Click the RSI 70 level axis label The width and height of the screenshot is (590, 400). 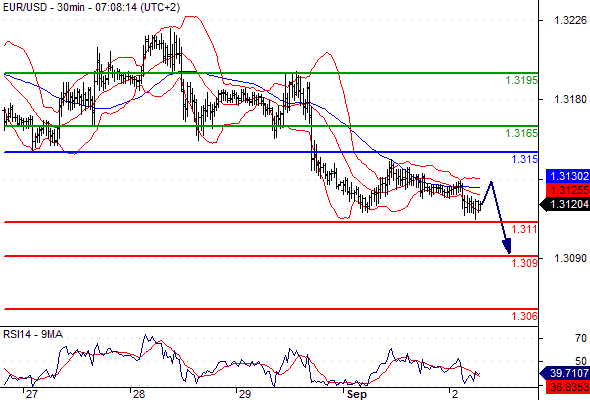point(581,338)
